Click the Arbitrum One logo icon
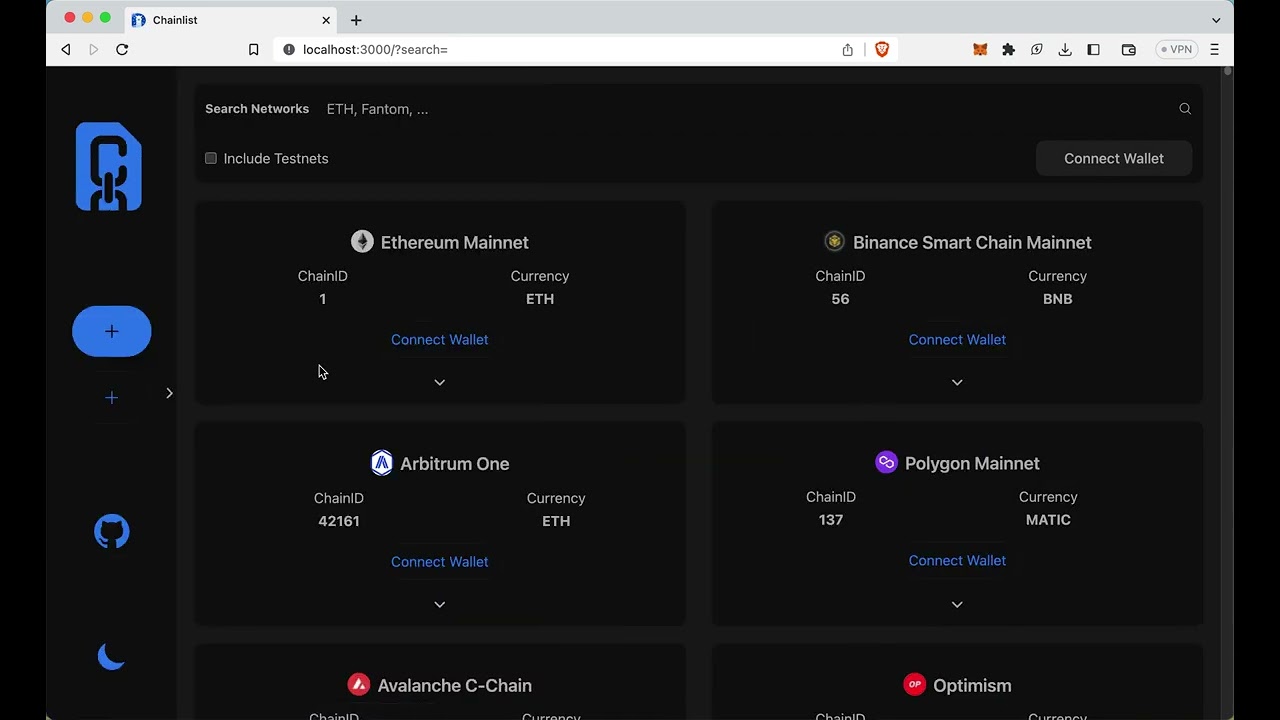 tap(382, 463)
